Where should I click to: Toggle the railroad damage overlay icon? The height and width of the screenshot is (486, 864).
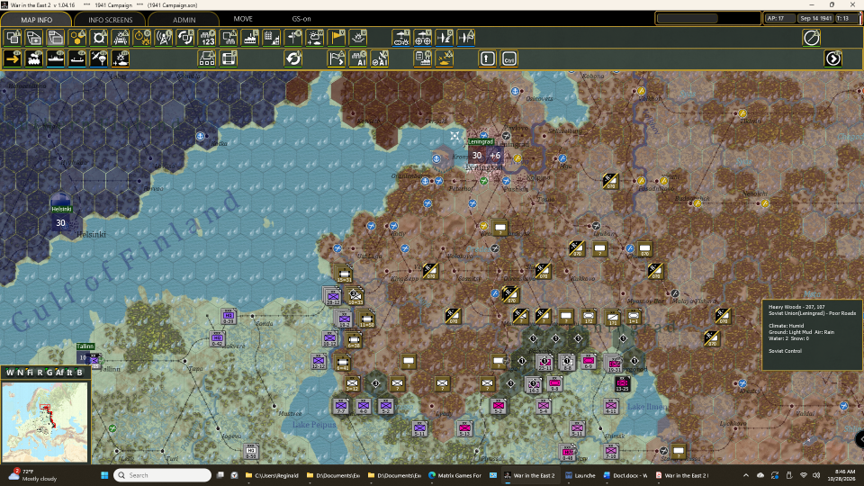[x=121, y=37]
